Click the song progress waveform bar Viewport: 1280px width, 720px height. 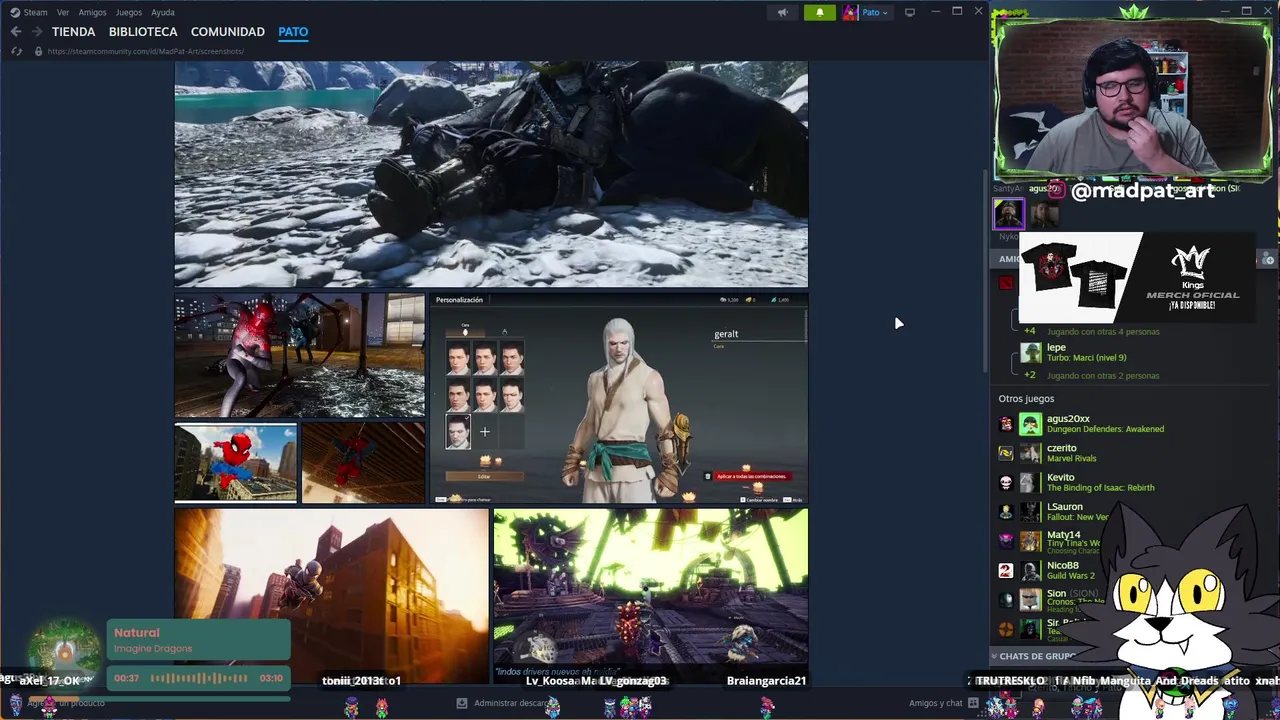[198, 678]
